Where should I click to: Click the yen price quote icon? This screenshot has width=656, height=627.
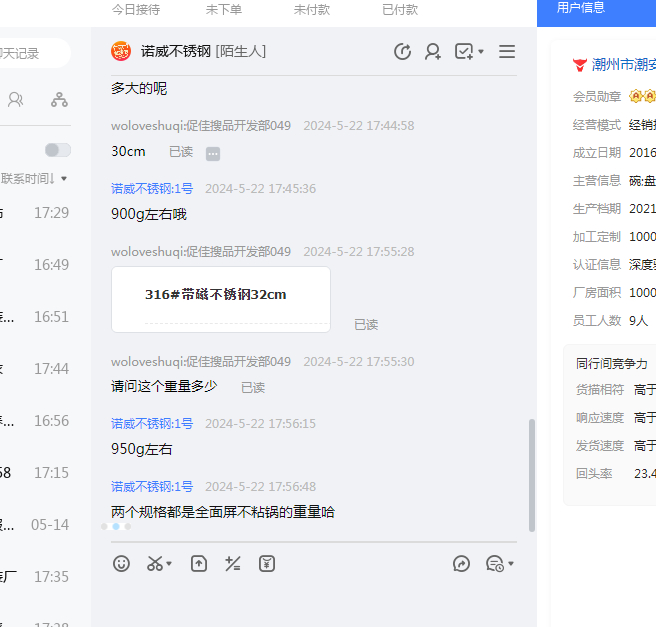tap(266, 564)
